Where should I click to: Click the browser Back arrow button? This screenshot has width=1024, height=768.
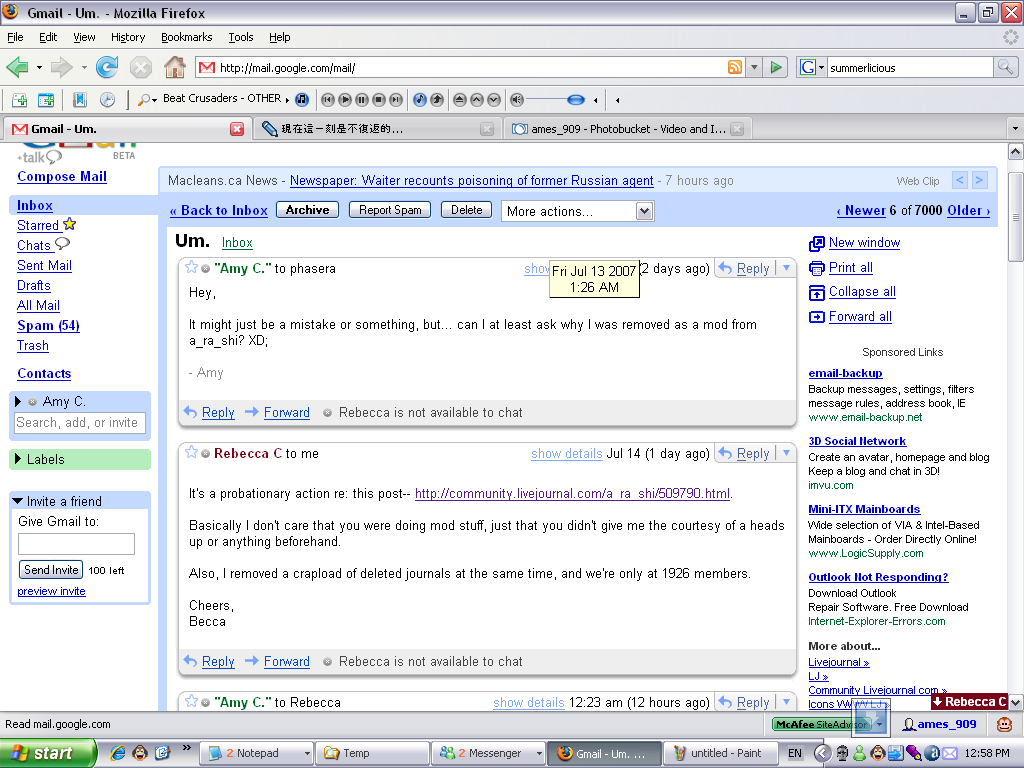click(17, 67)
